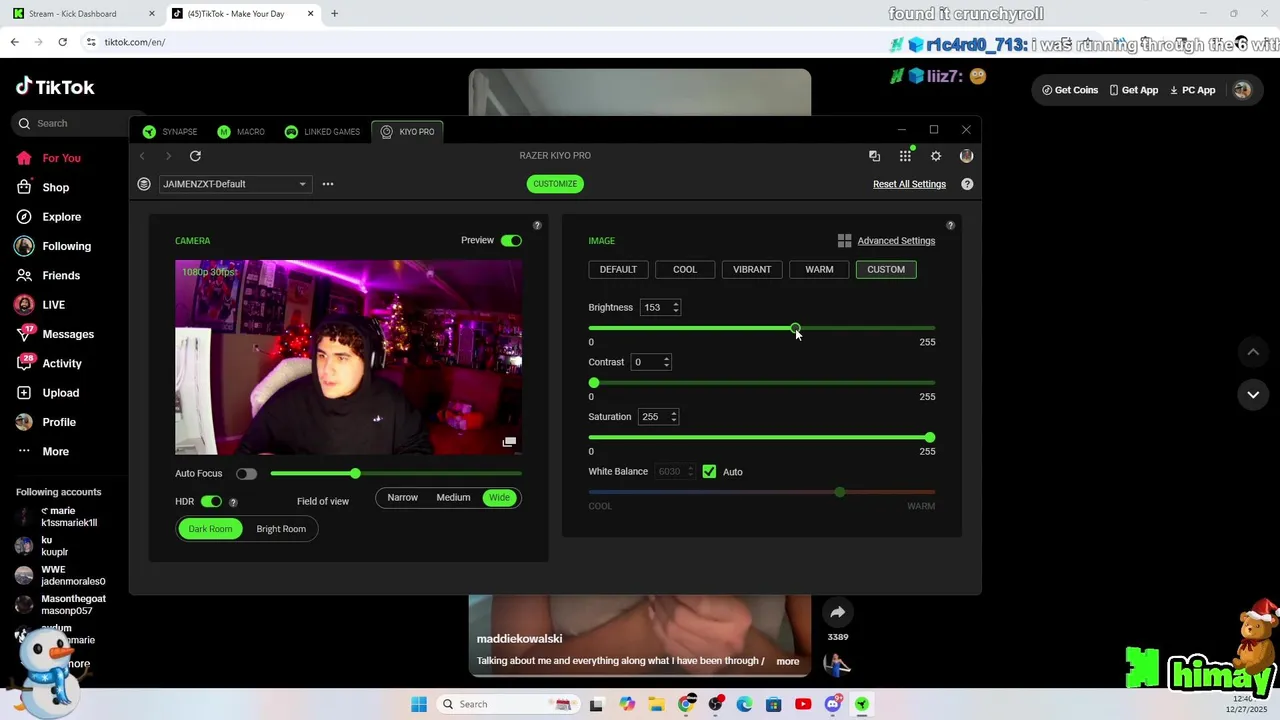This screenshot has height=720, width=1280.
Task: Open the three-dots profile options menu
Action: pos(328,184)
